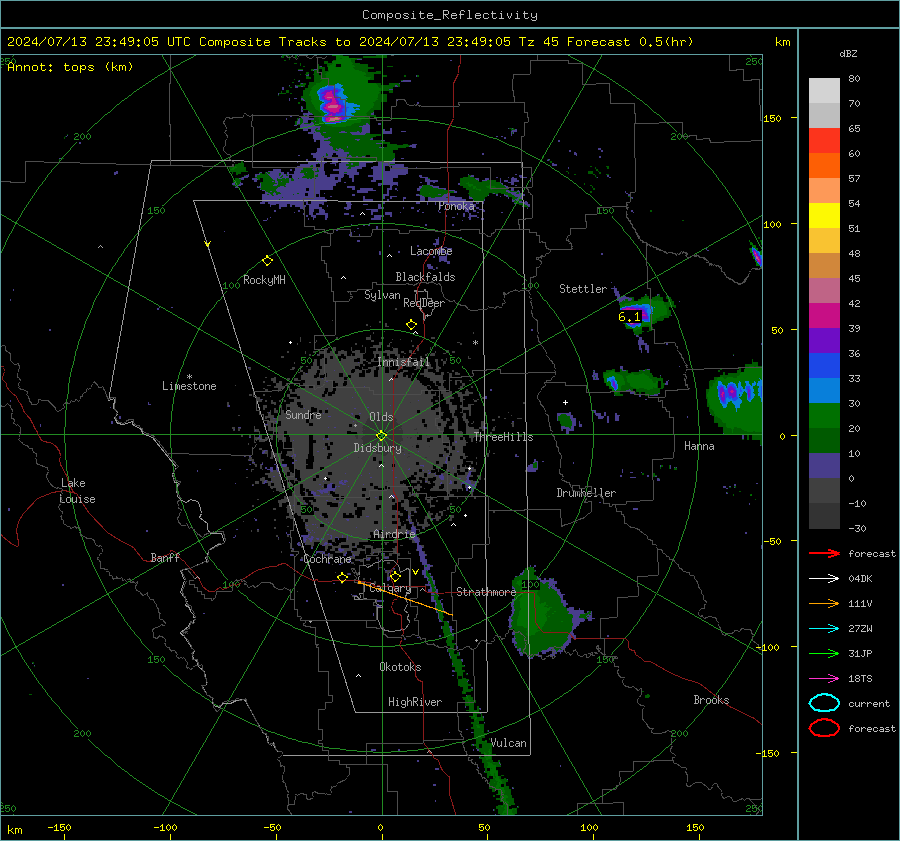Click the red 60–65 dBZ color band

(x=824, y=141)
